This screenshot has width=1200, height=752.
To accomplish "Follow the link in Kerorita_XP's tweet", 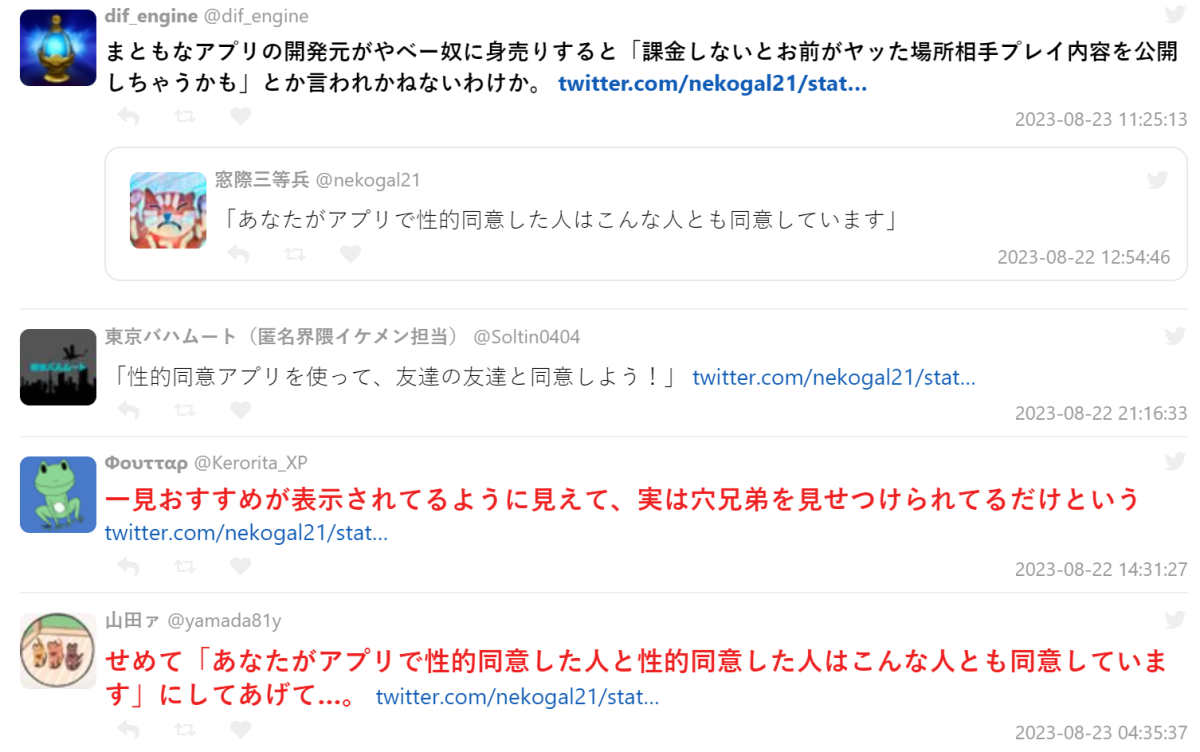I will [246, 533].
